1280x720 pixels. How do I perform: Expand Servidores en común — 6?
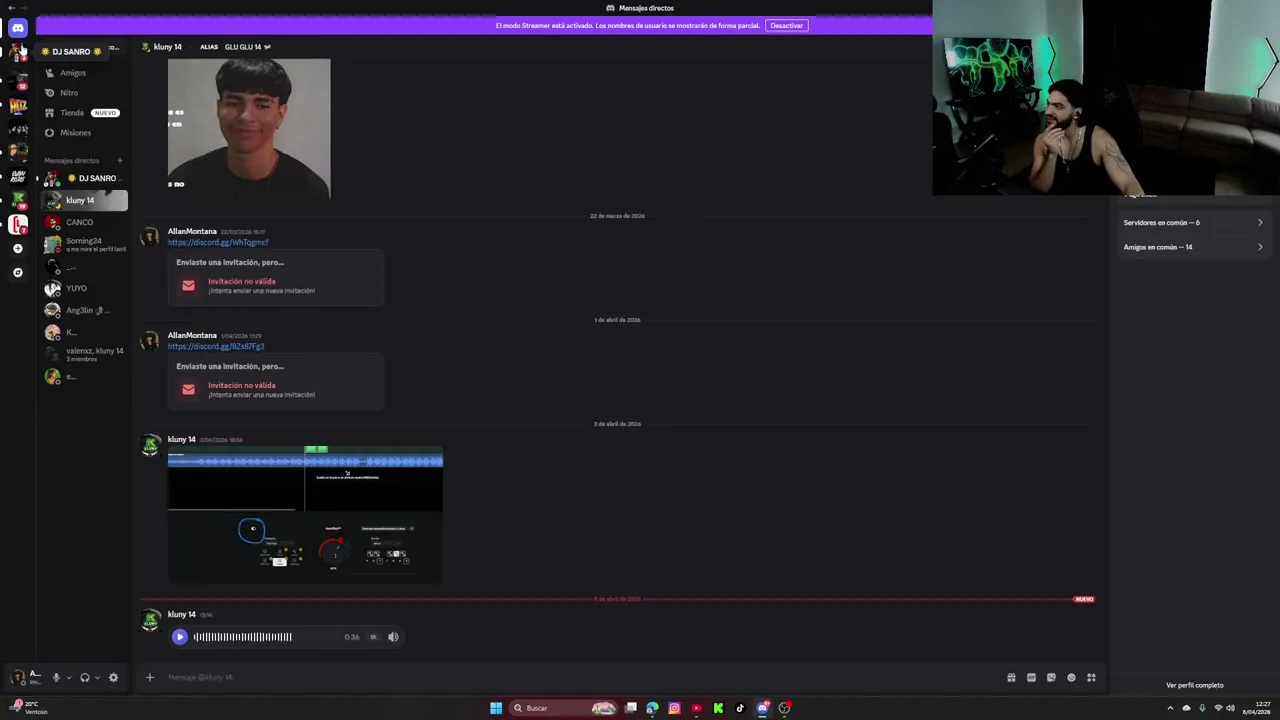tap(1193, 223)
